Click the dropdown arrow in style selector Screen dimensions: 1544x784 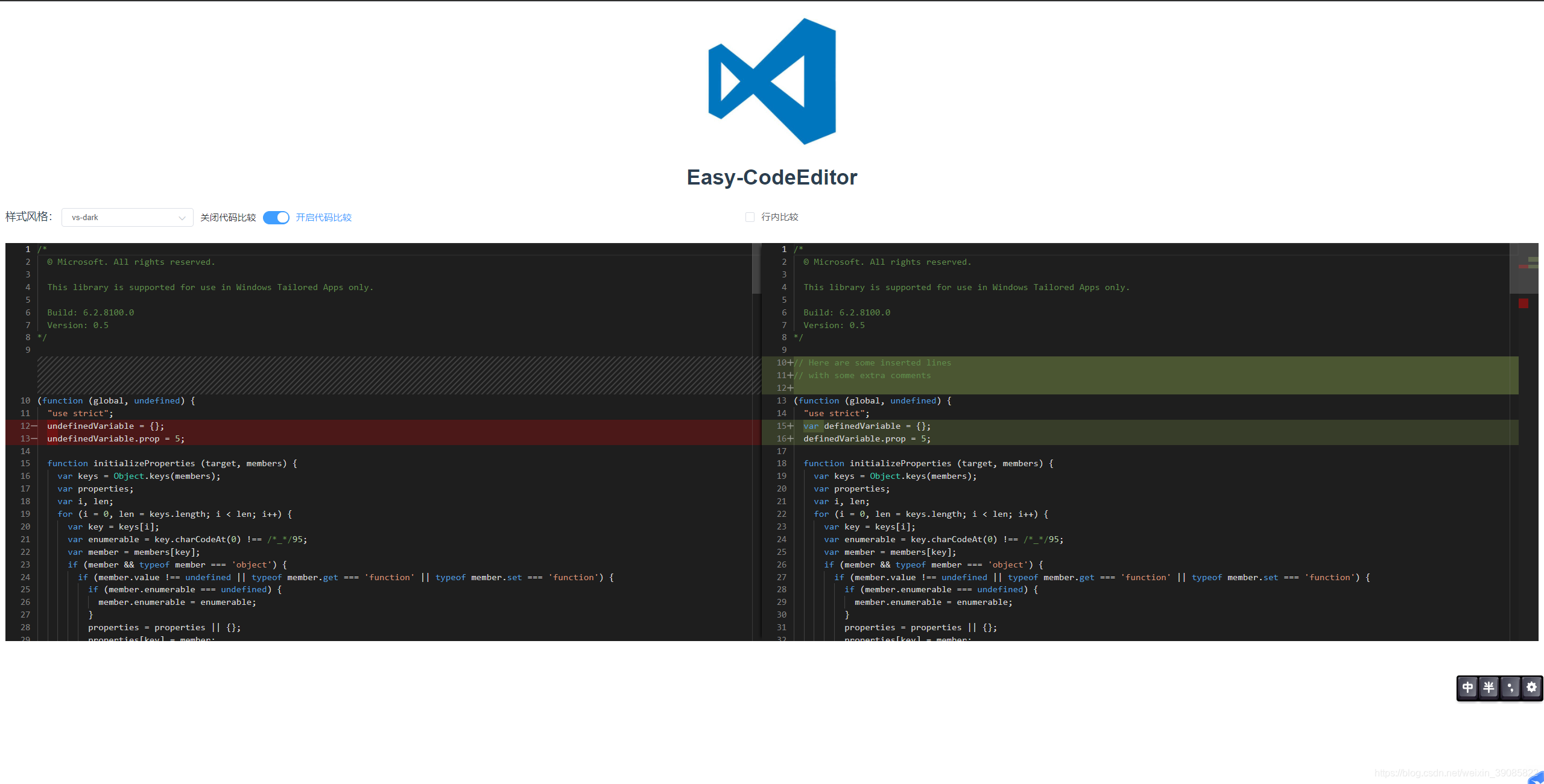tap(182, 218)
